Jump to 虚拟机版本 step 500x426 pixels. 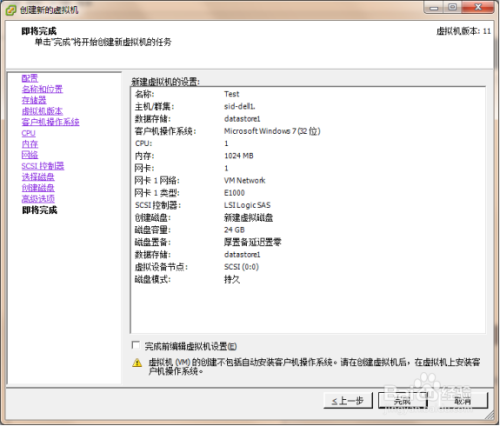[x=42, y=111]
